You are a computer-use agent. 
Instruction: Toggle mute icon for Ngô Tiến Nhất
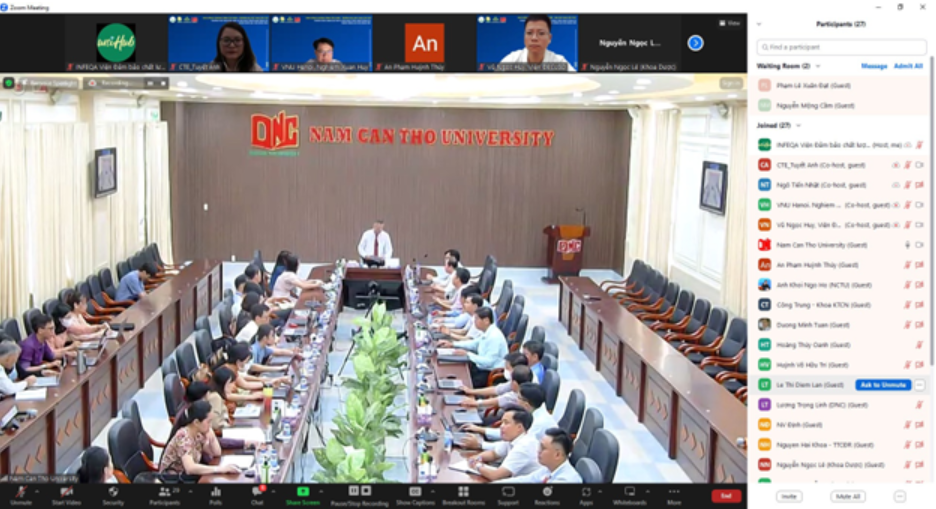[x=907, y=185]
